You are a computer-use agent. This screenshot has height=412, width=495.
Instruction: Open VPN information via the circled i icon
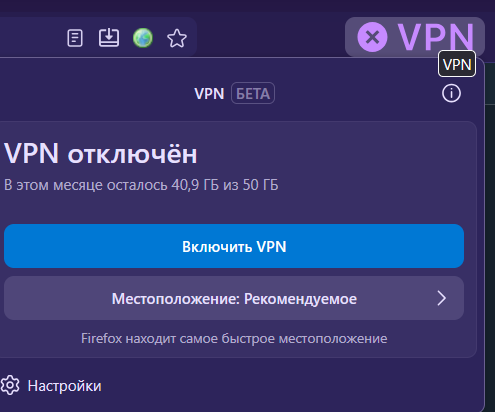coord(451,93)
